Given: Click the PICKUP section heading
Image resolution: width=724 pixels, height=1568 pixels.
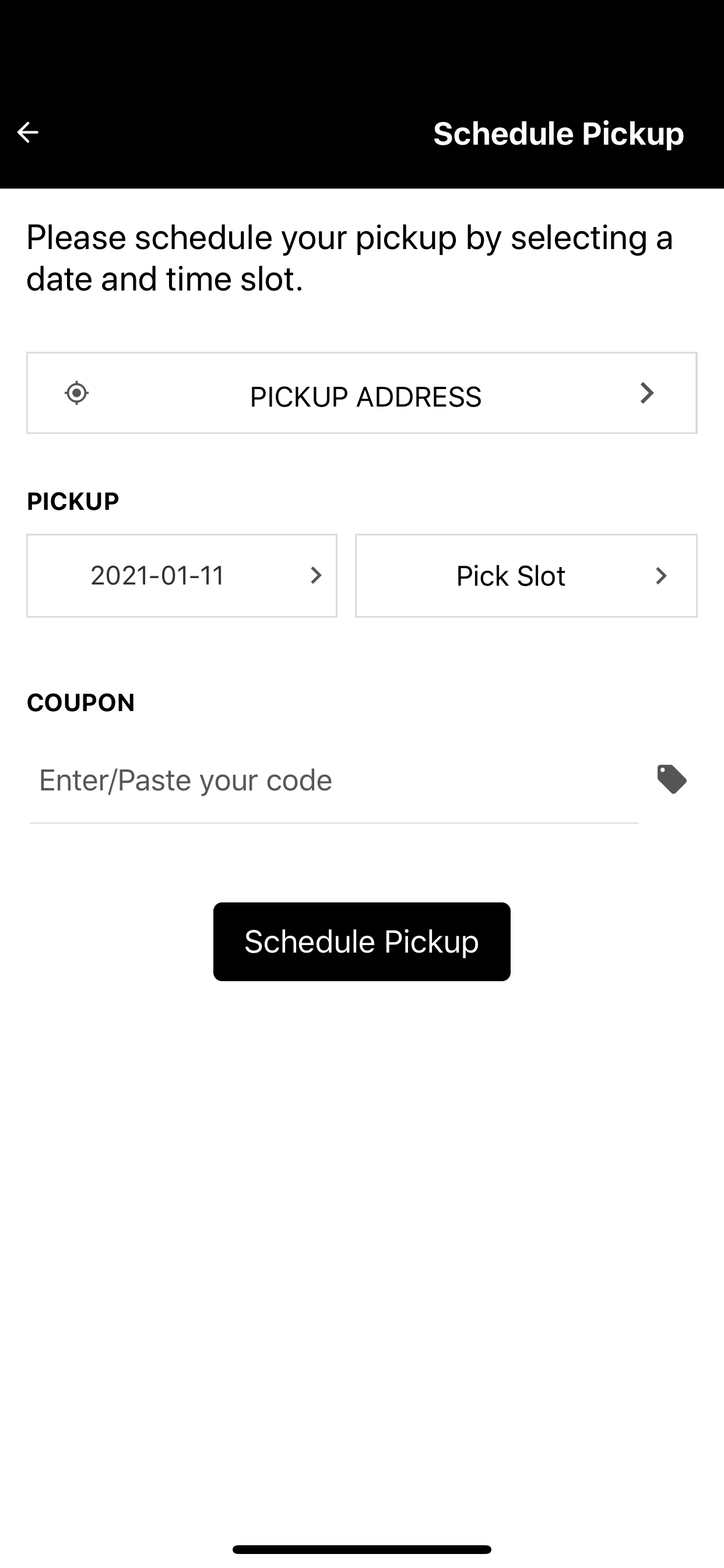Looking at the screenshot, I should coord(73,502).
